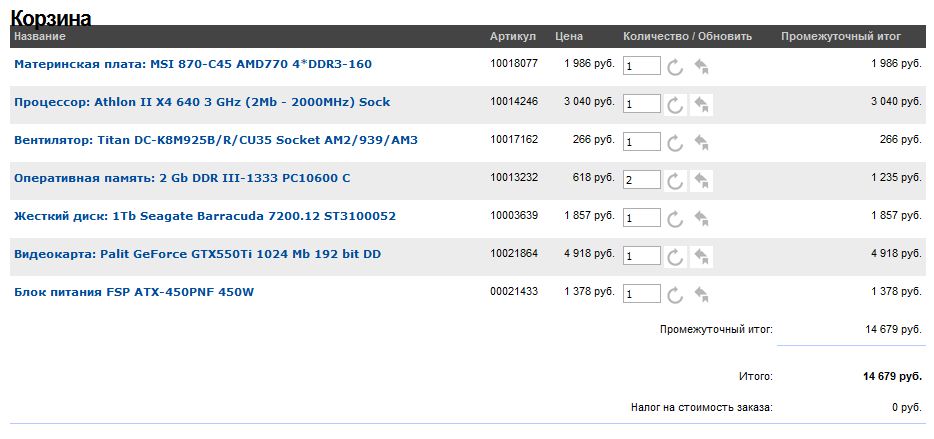
Task: Click the update icon for Seagate Barracuda
Action: tap(675, 218)
